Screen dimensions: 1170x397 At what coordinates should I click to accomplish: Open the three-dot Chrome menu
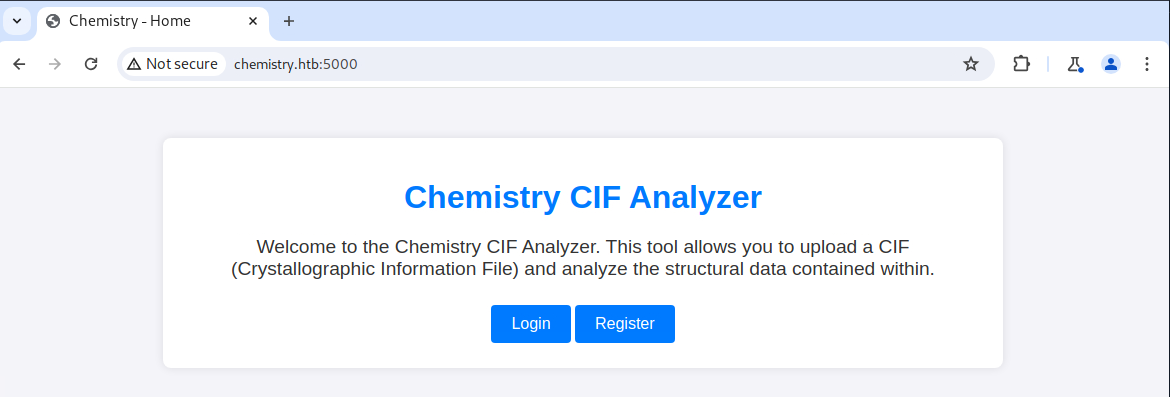(x=1147, y=64)
